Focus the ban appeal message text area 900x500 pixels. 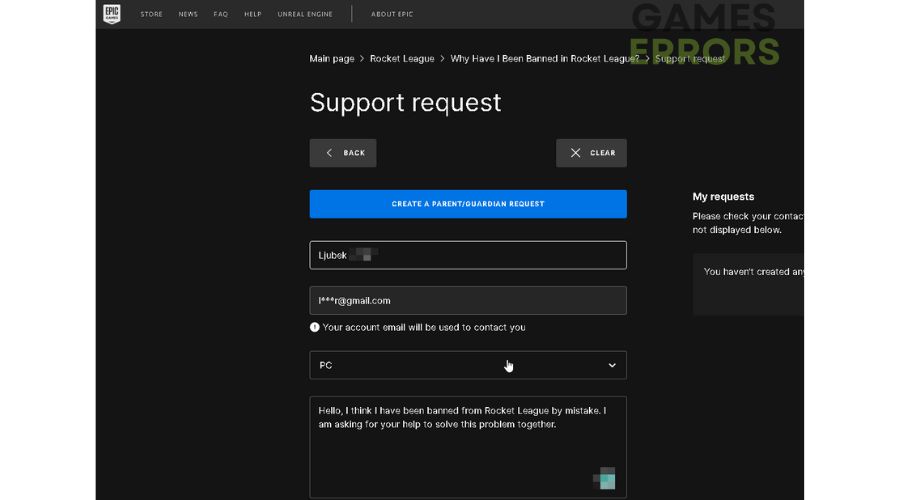tap(468, 447)
